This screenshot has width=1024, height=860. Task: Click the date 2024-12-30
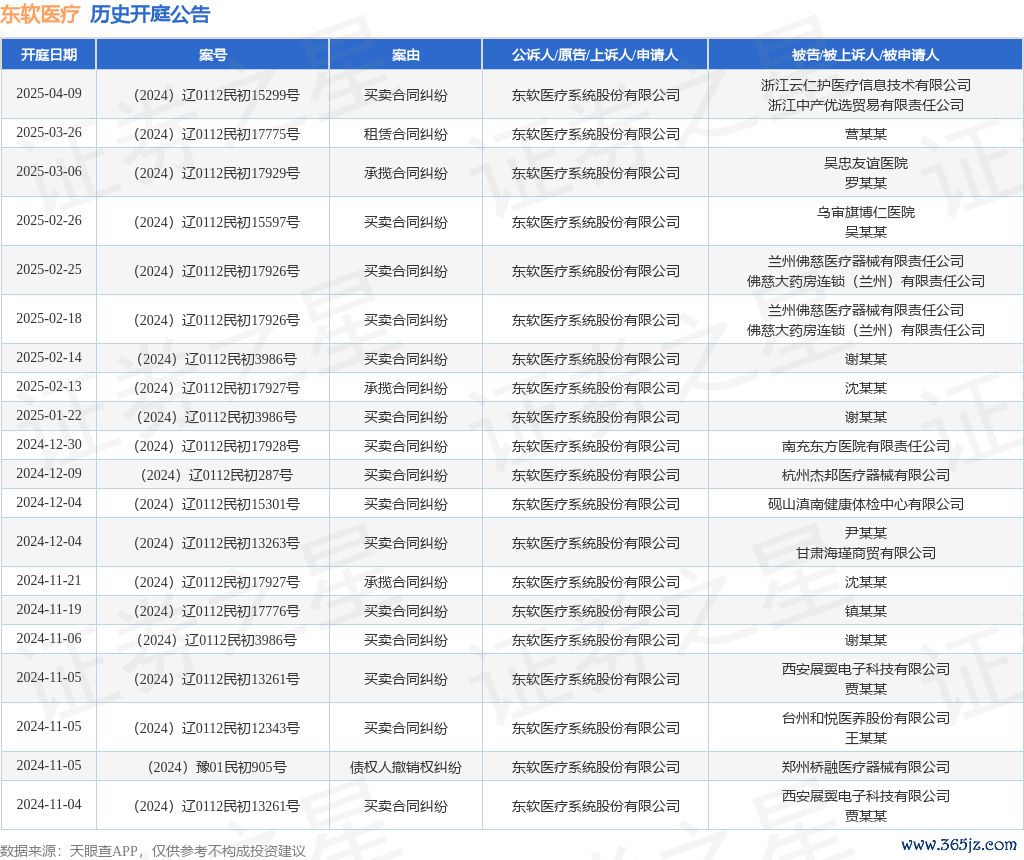[49, 444]
